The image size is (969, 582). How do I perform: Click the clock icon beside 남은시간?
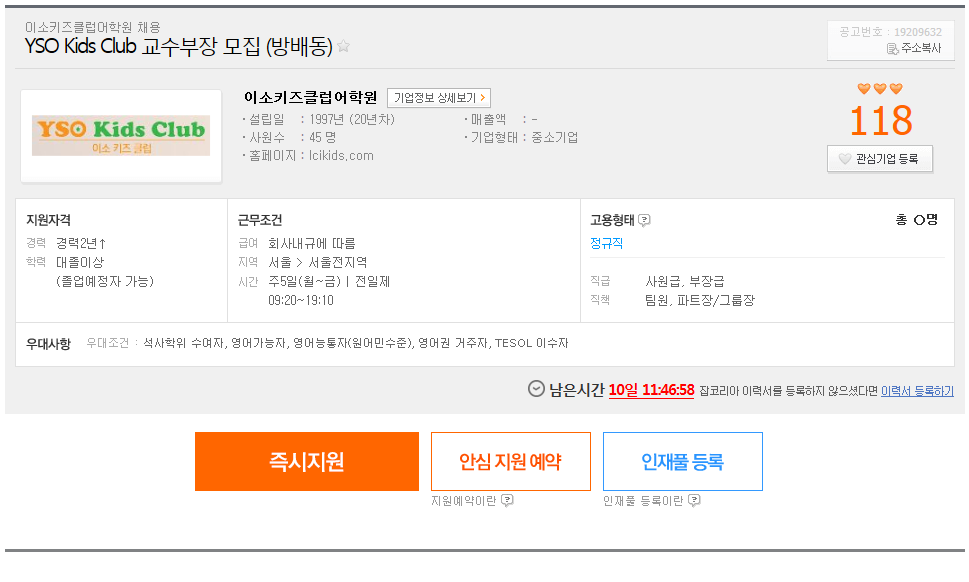(x=536, y=389)
